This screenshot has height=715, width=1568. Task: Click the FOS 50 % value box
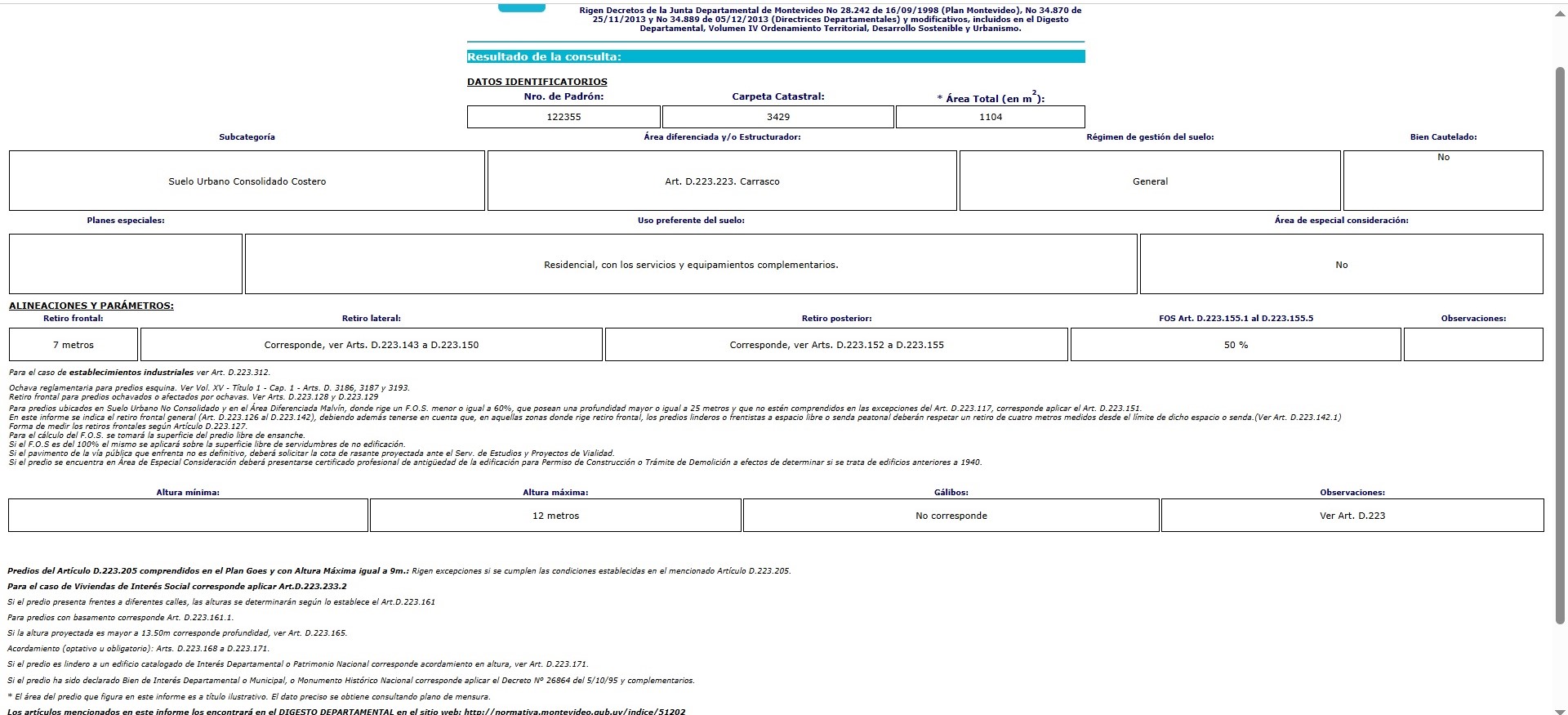click(x=1236, y=345)
